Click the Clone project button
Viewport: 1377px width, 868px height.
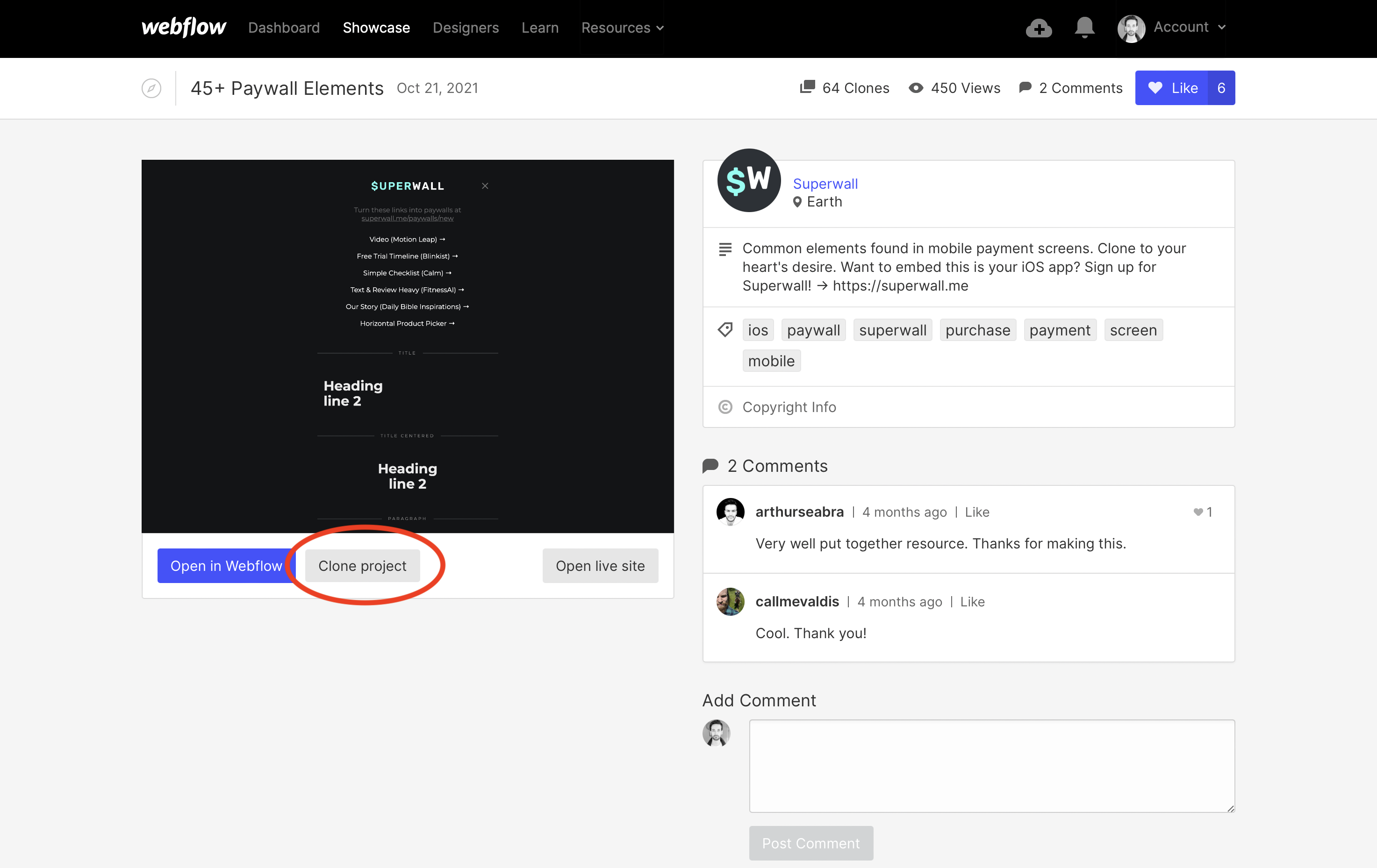(363, 566)
